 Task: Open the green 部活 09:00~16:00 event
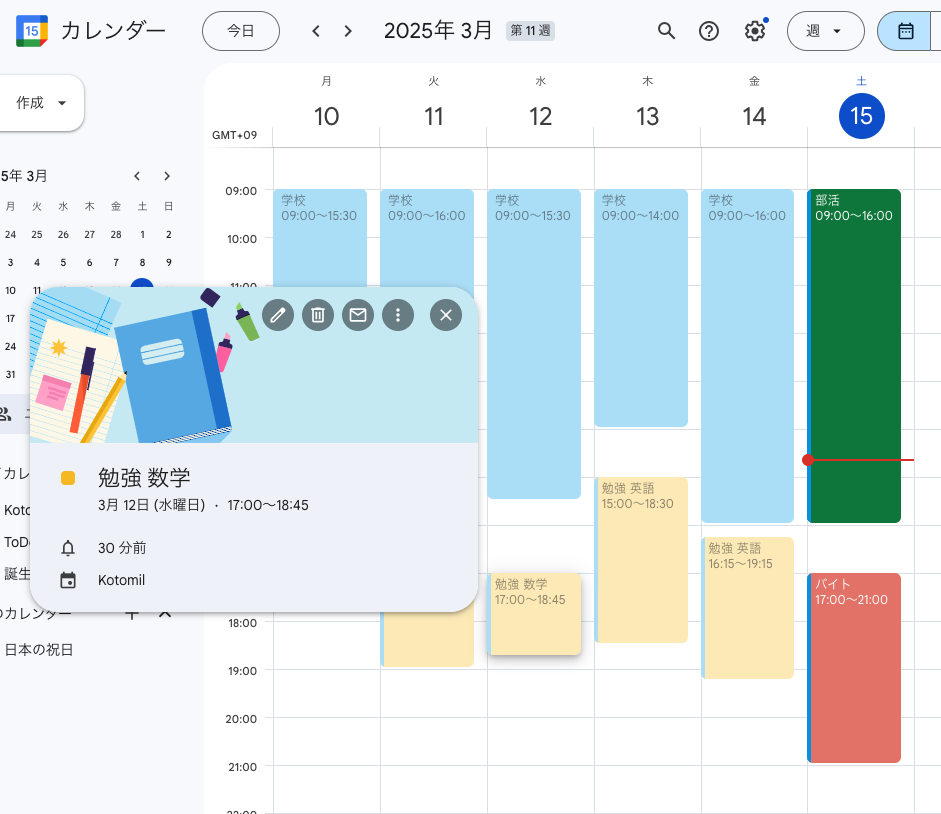854,356
